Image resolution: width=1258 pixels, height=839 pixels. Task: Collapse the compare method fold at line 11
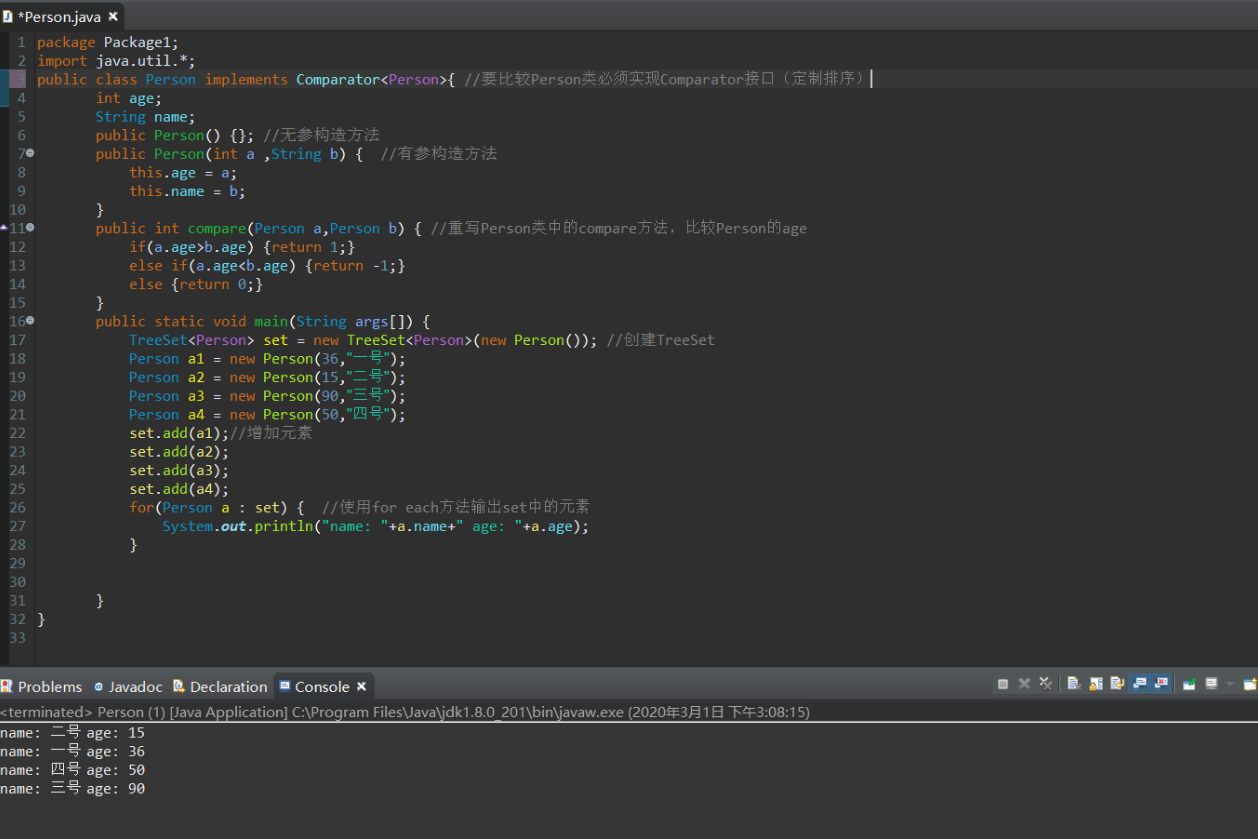point(30,228)
